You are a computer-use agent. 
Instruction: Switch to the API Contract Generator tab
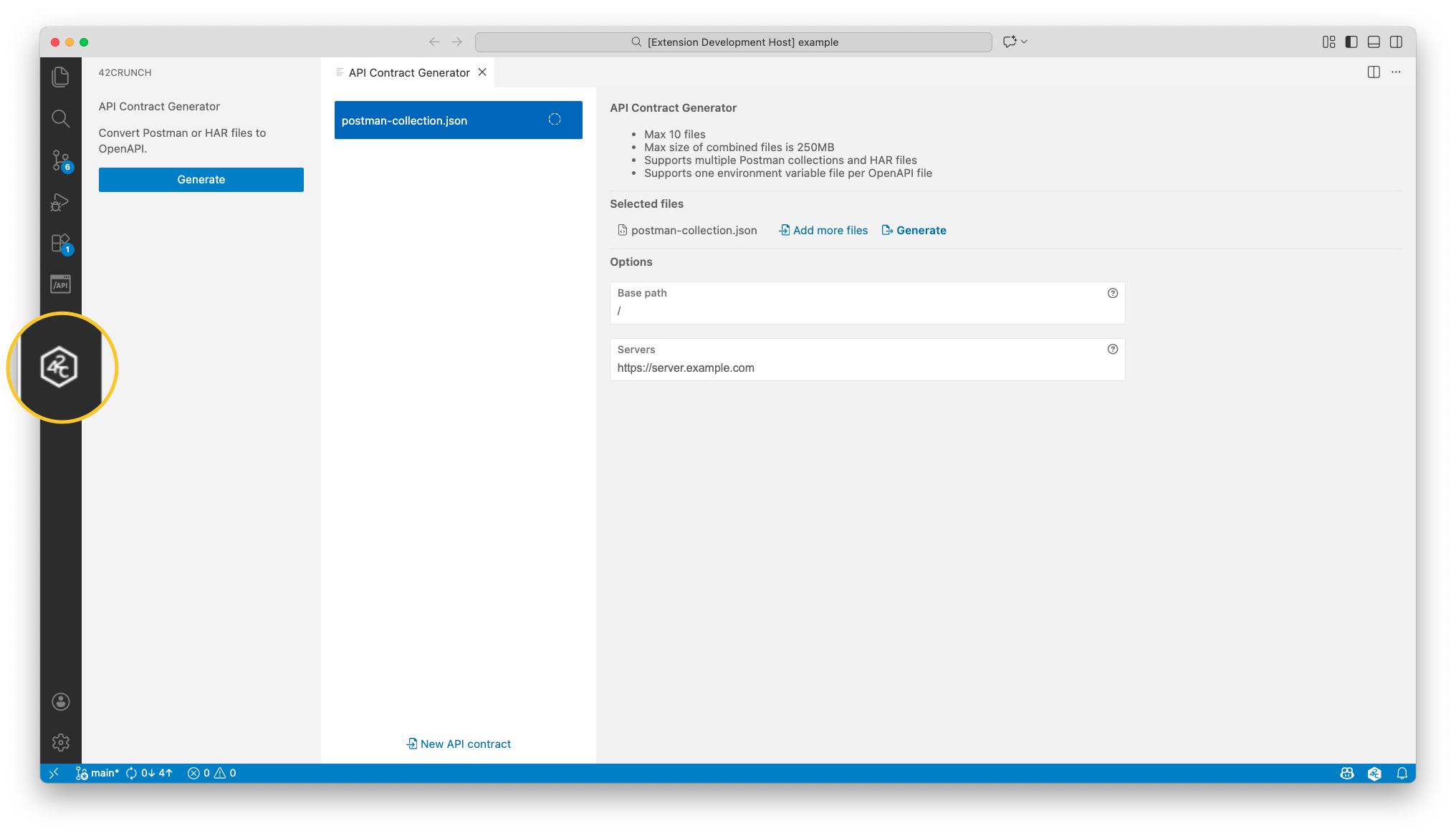click(x=408, y=72)
